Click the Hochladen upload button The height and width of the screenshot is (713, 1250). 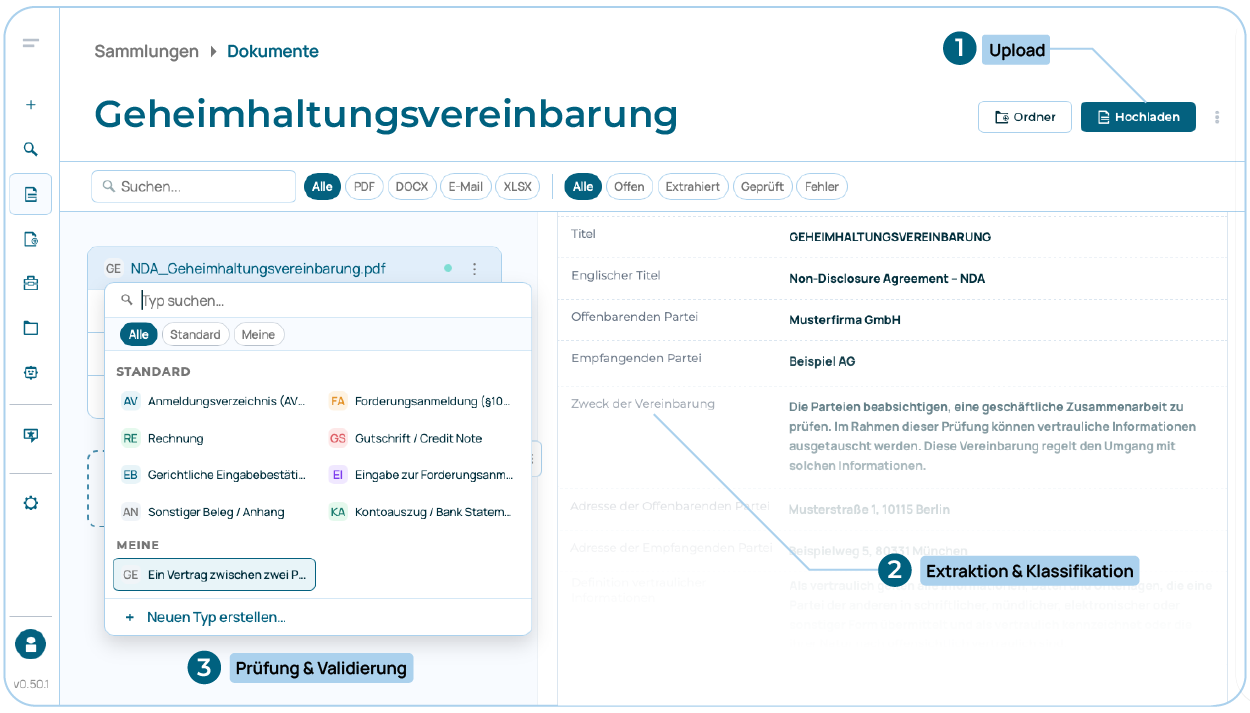(1138, 117)
